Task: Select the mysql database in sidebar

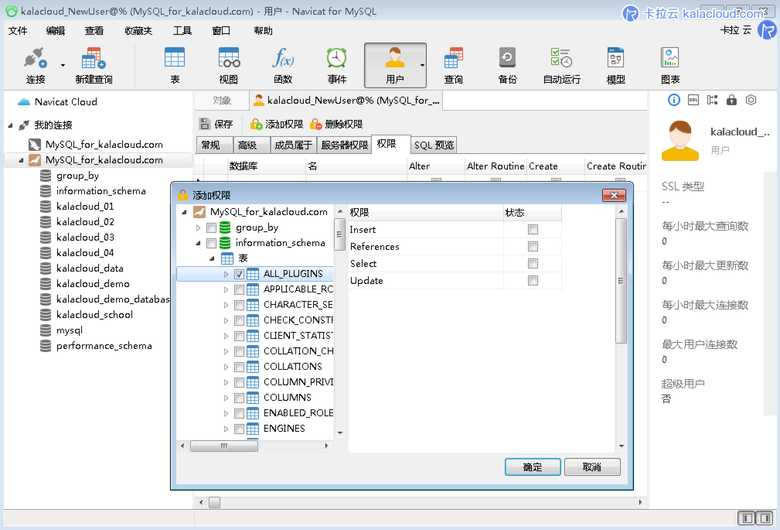Action: click(x=69, y=330)
